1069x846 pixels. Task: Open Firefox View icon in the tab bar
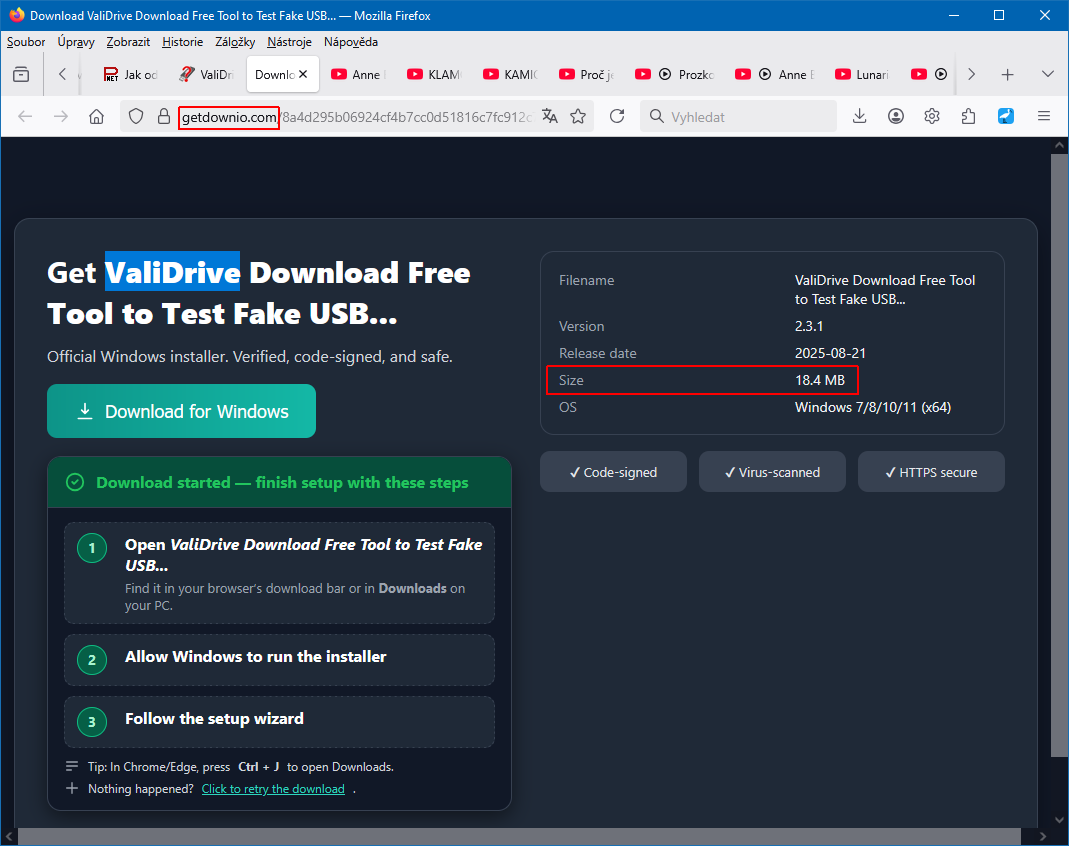pyautogui.click(x=21, y=74)
